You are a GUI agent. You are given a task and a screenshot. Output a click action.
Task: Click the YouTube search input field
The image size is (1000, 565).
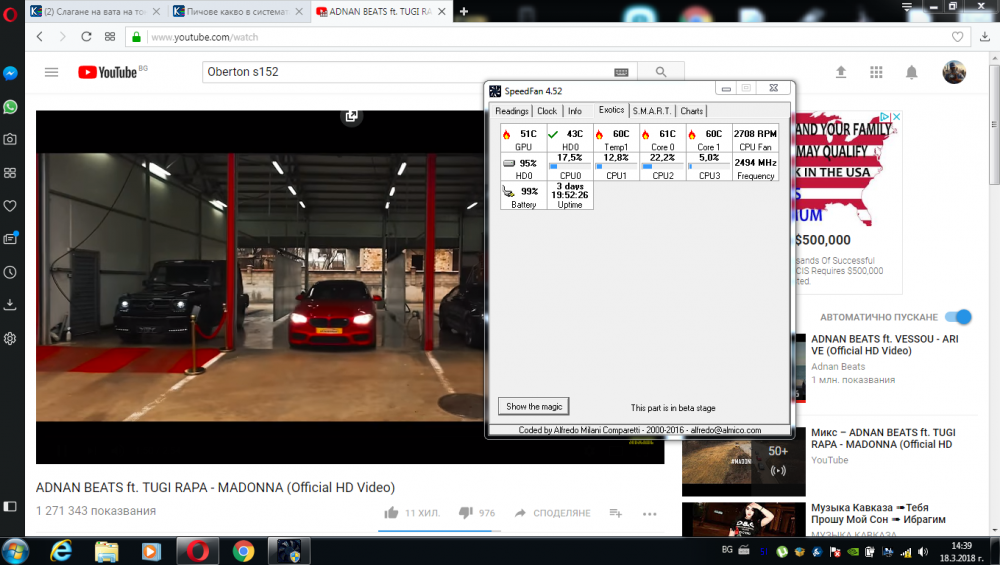[x=408, y=72]
